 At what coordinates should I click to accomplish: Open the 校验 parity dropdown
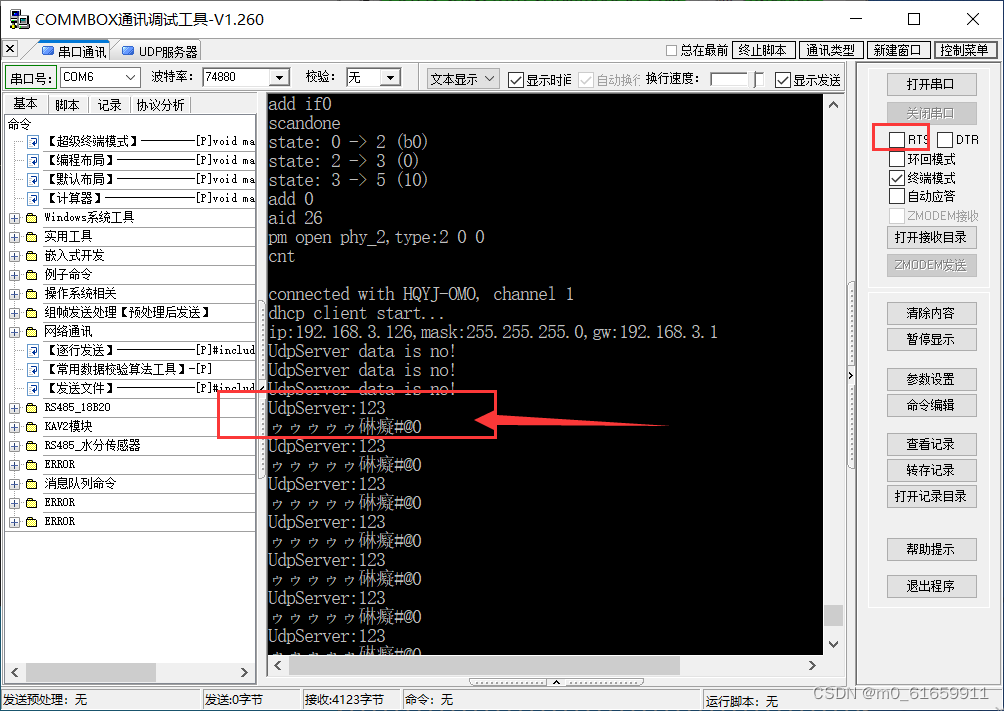click(x=390, y=78)
